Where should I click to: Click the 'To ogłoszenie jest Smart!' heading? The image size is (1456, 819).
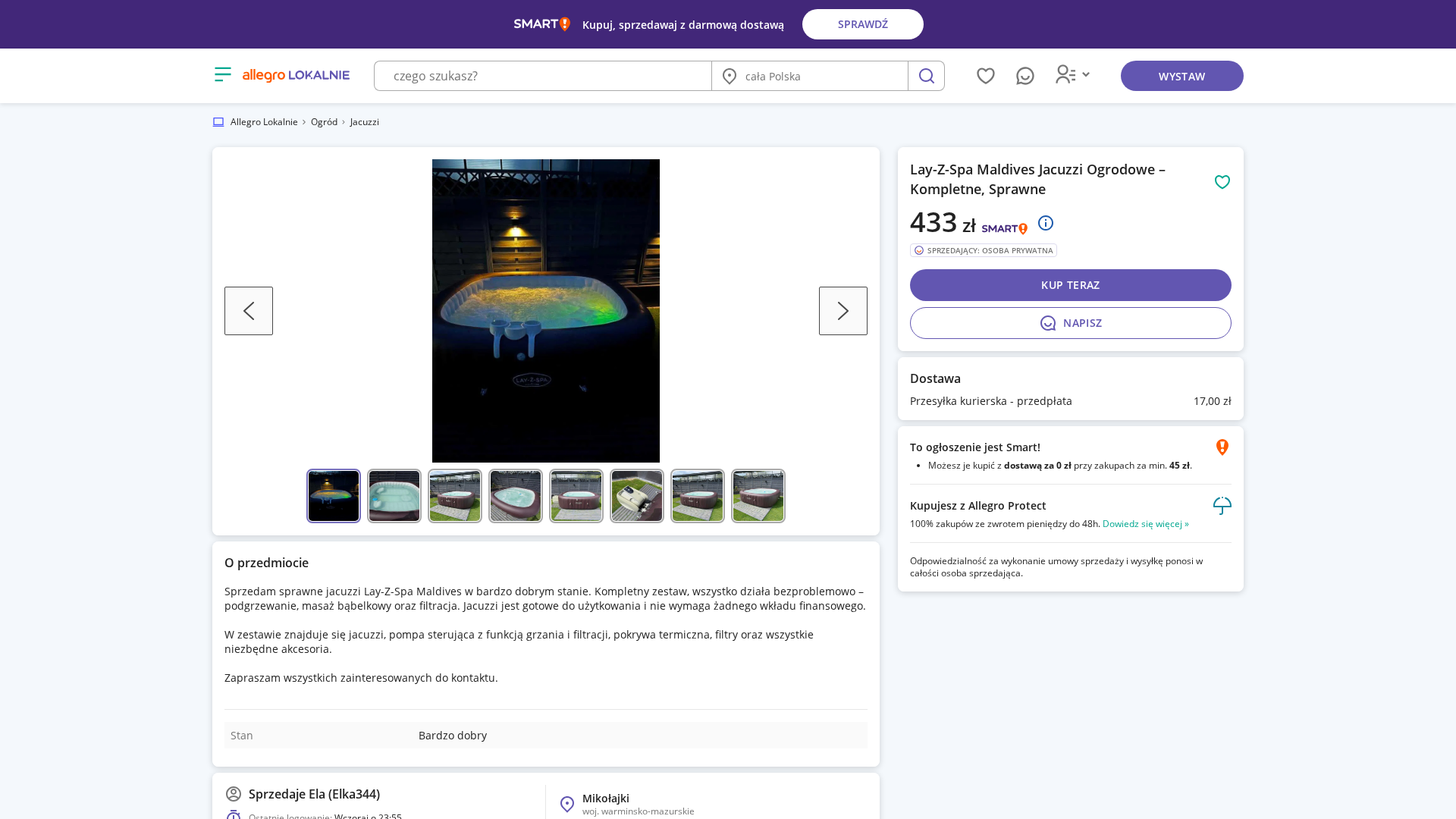click(975, 447)
